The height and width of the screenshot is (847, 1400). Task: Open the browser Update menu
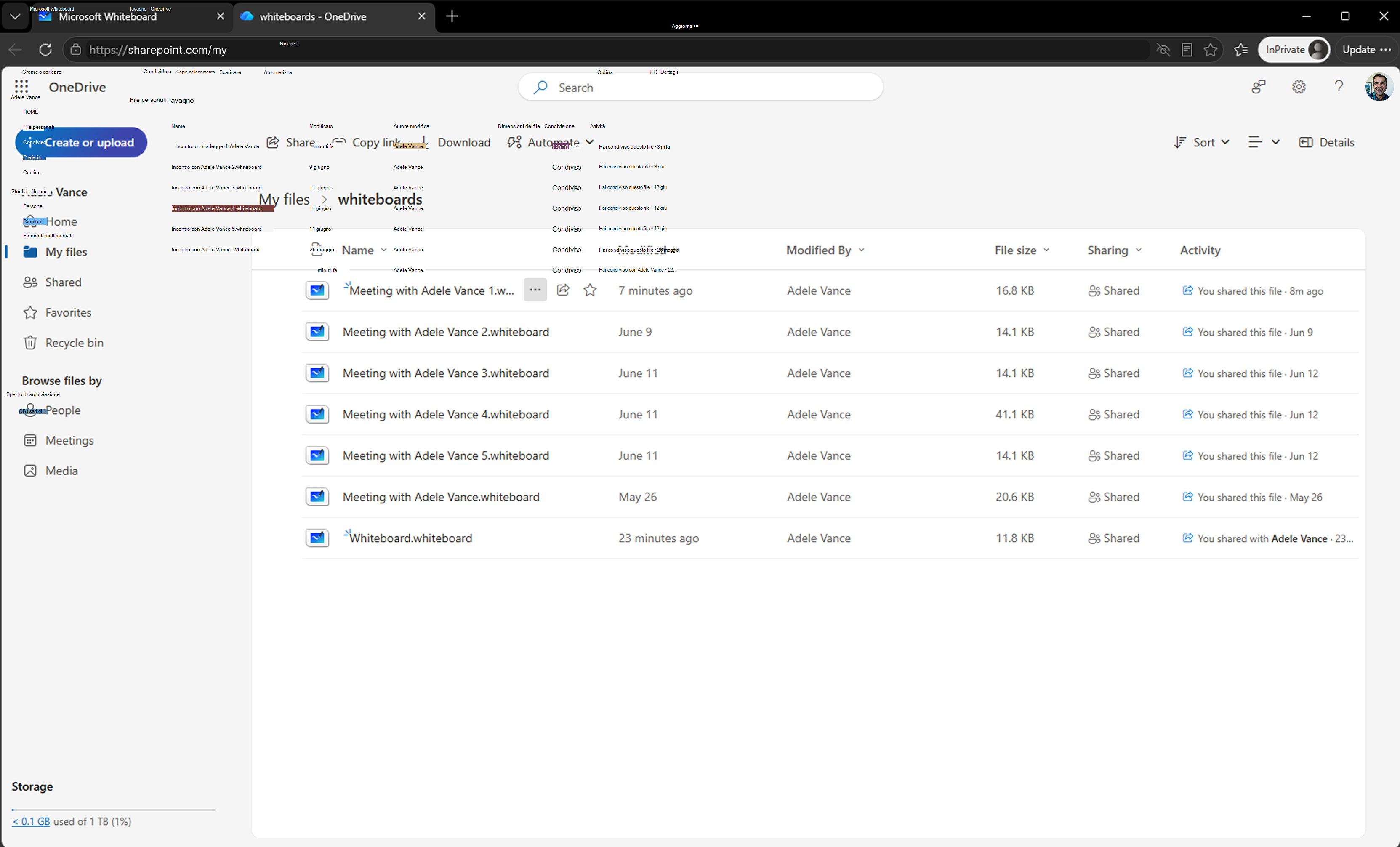(x=1366, y=49)
